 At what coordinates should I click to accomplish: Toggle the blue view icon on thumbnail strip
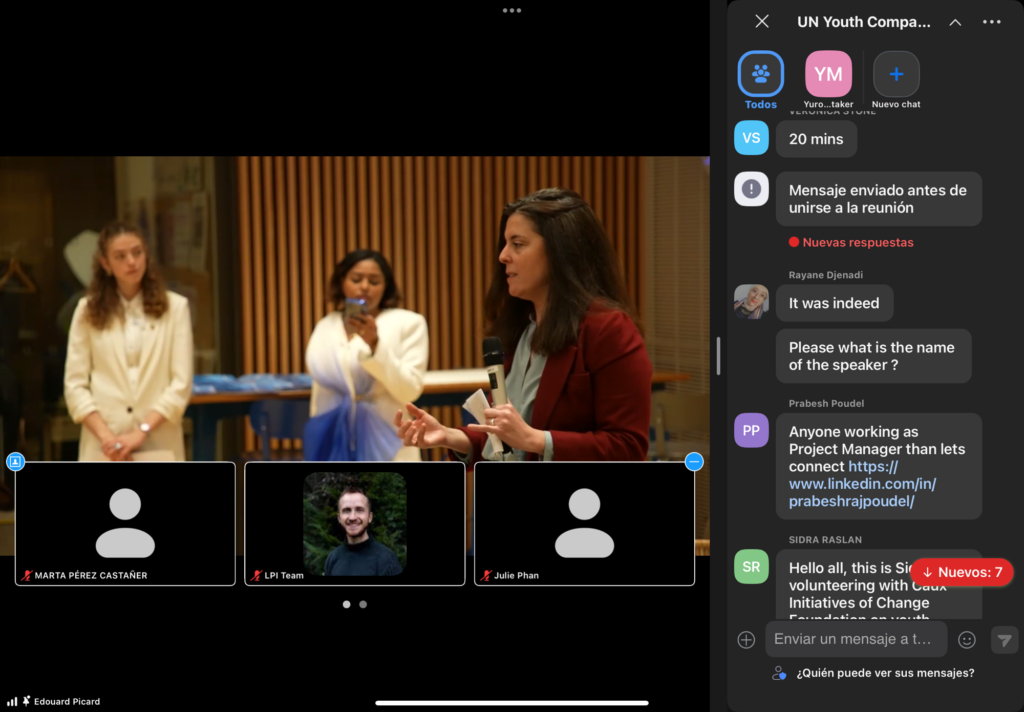(15, 461)
